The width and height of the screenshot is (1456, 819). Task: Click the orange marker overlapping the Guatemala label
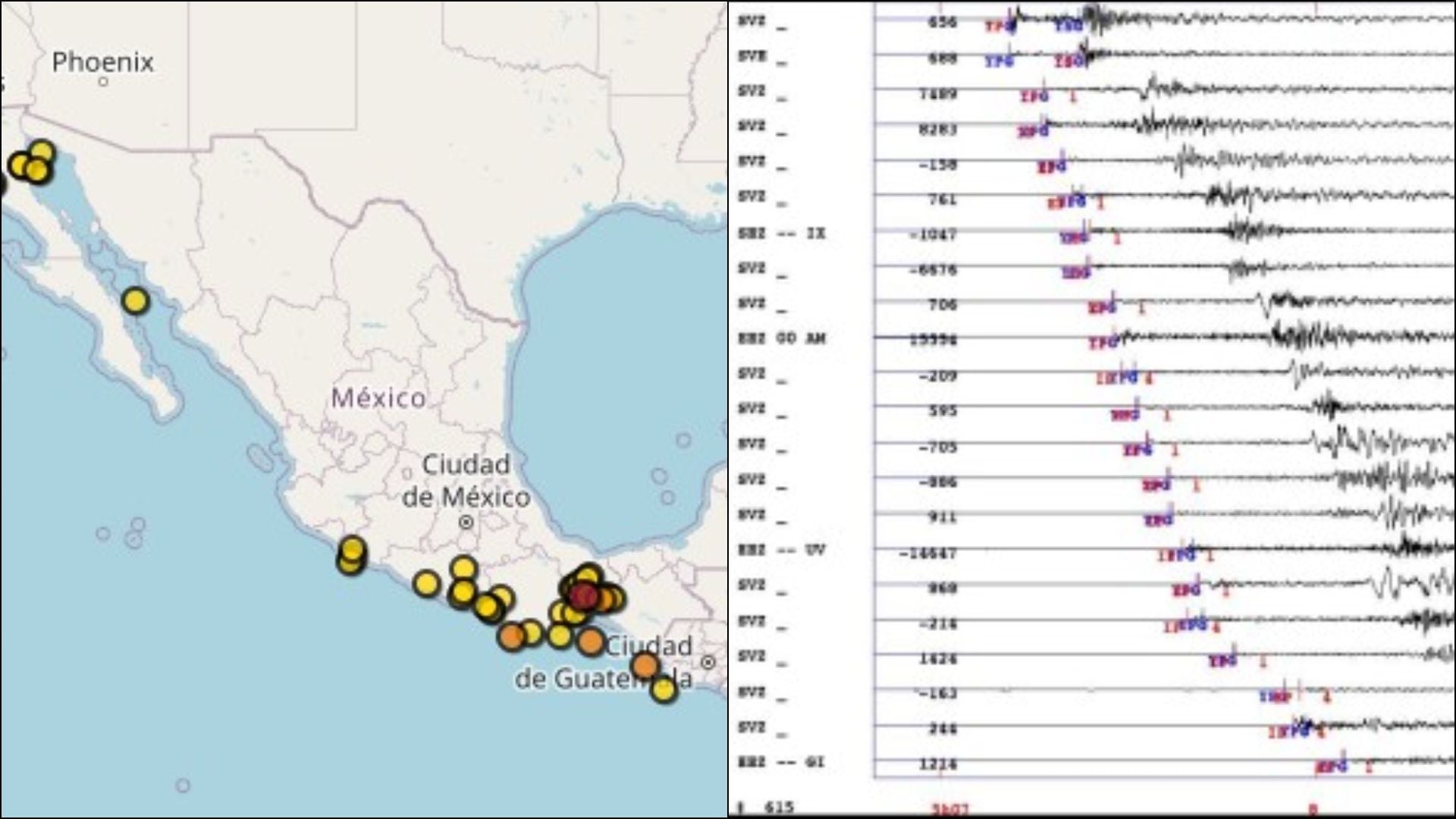point(645,666)
